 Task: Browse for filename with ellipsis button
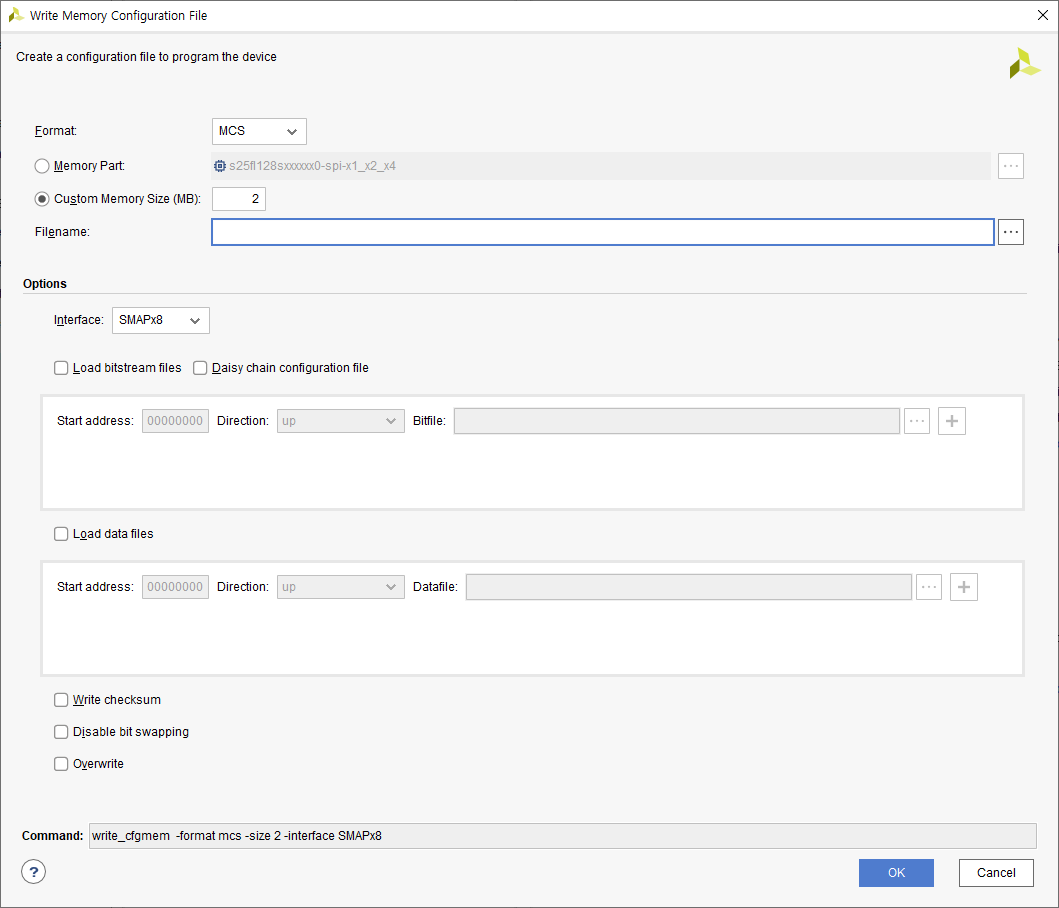coord(1010,232)
